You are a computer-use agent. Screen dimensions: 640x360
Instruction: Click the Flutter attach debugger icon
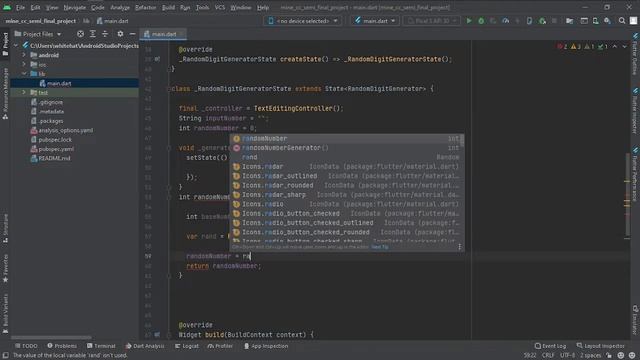542,21
